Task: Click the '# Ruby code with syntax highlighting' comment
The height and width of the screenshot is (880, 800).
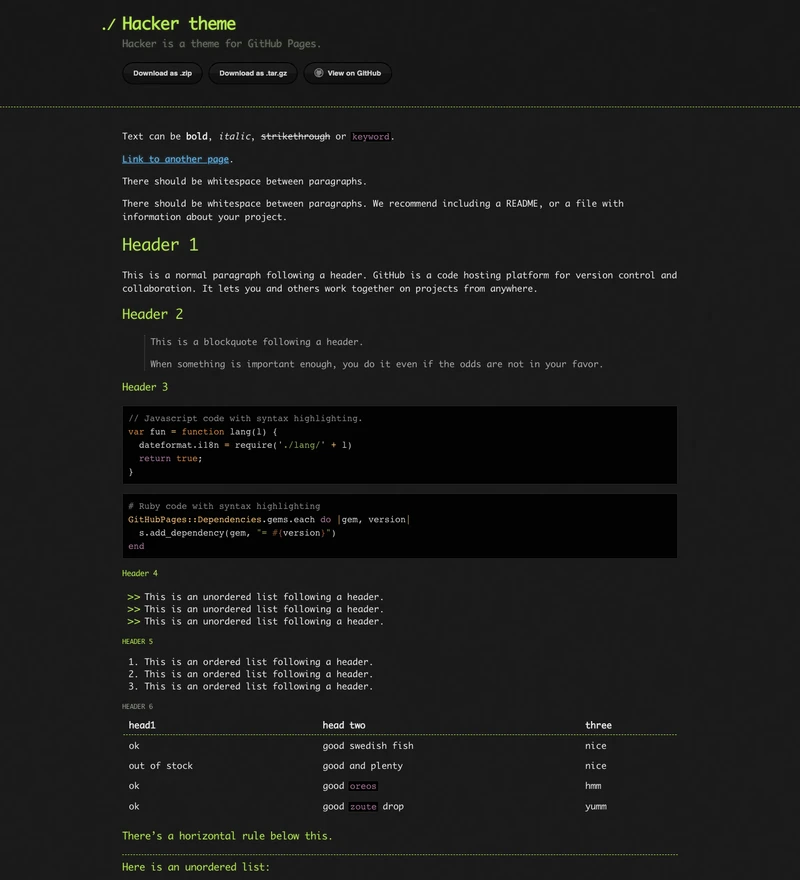Action: [x=224, y=506]
